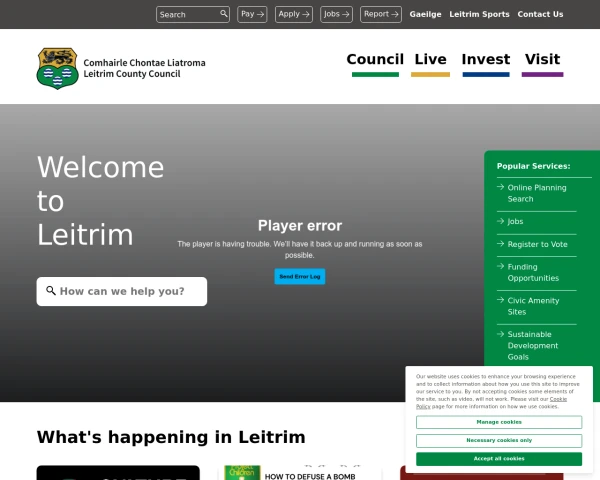Open Civic Amenity Sites link
Image resolution: width=600 pixels, height=480 pixels.
coord(533,306)
